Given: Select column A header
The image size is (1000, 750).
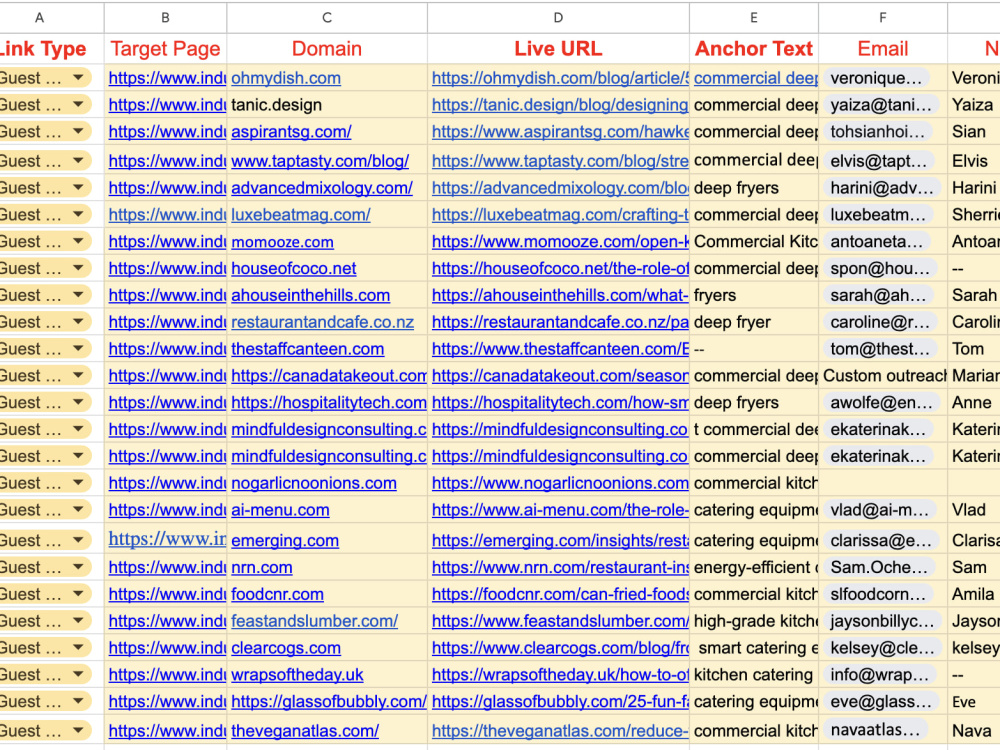Looking at the screenshot, I should (x=40, y=18).
